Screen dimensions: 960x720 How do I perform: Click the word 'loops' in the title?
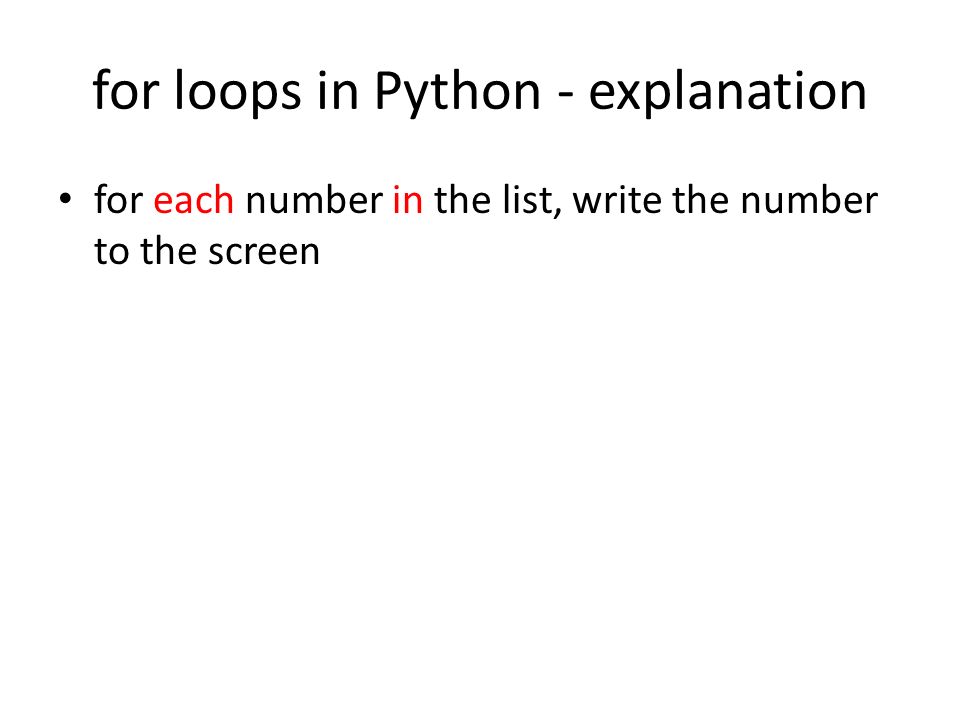[238, 91]
